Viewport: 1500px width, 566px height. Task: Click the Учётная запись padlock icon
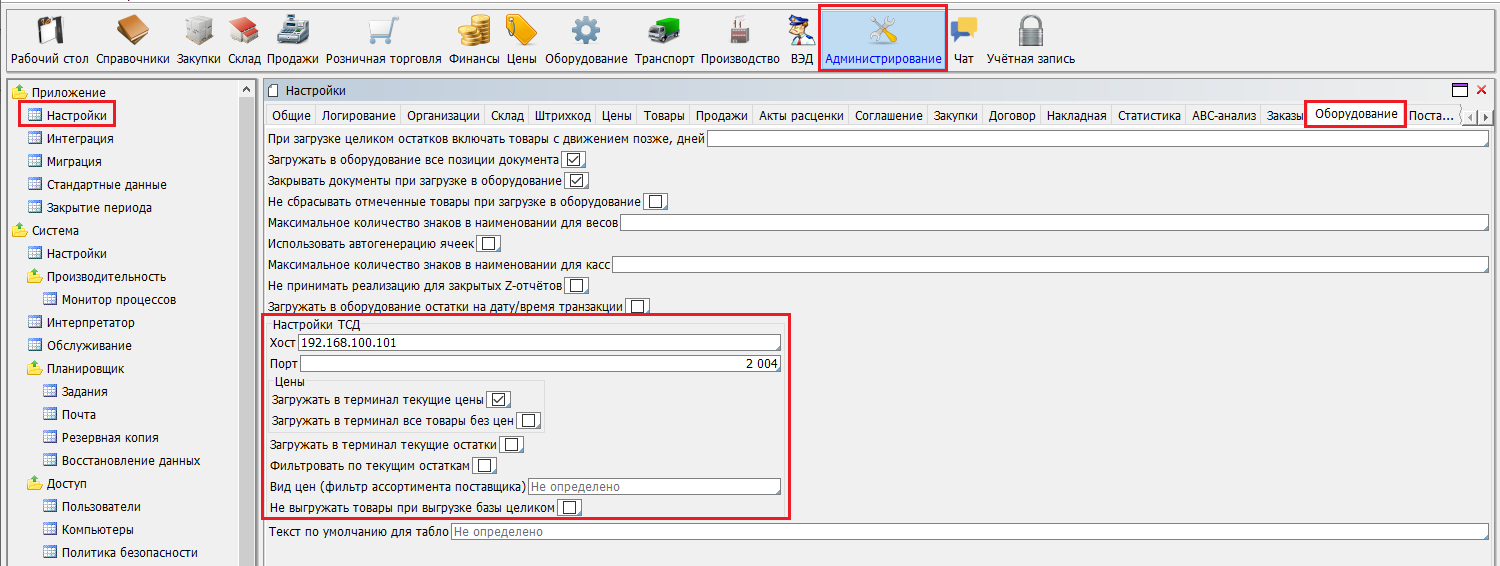click(x=1030, y=32)
